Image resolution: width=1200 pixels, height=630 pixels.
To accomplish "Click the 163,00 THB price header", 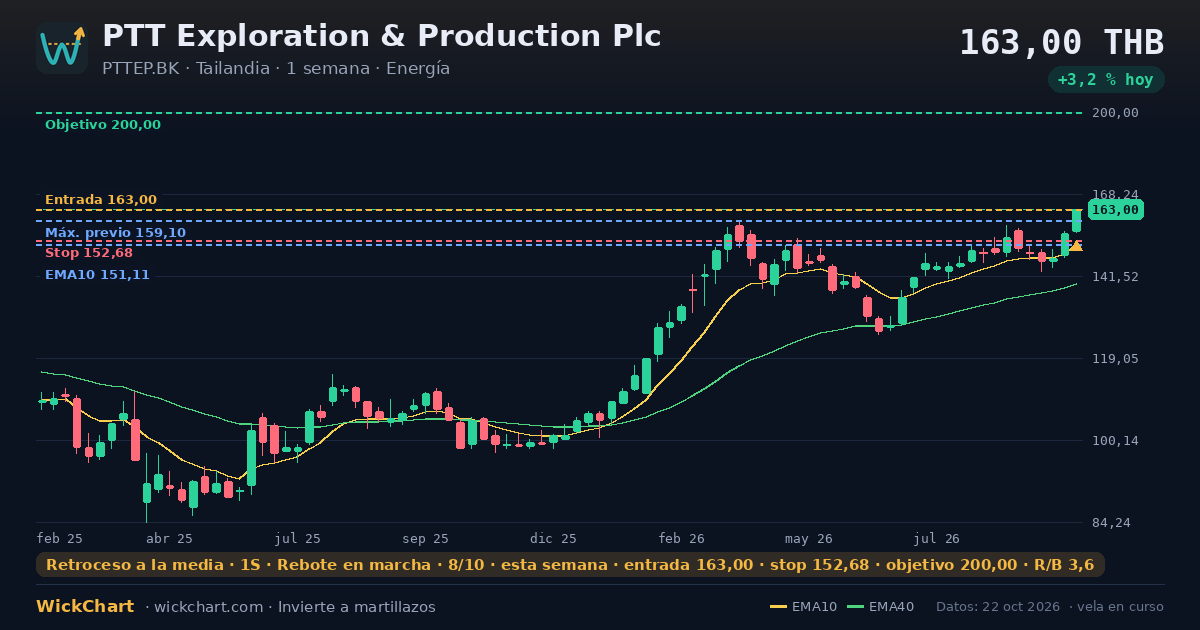I will pos(1061,43).
